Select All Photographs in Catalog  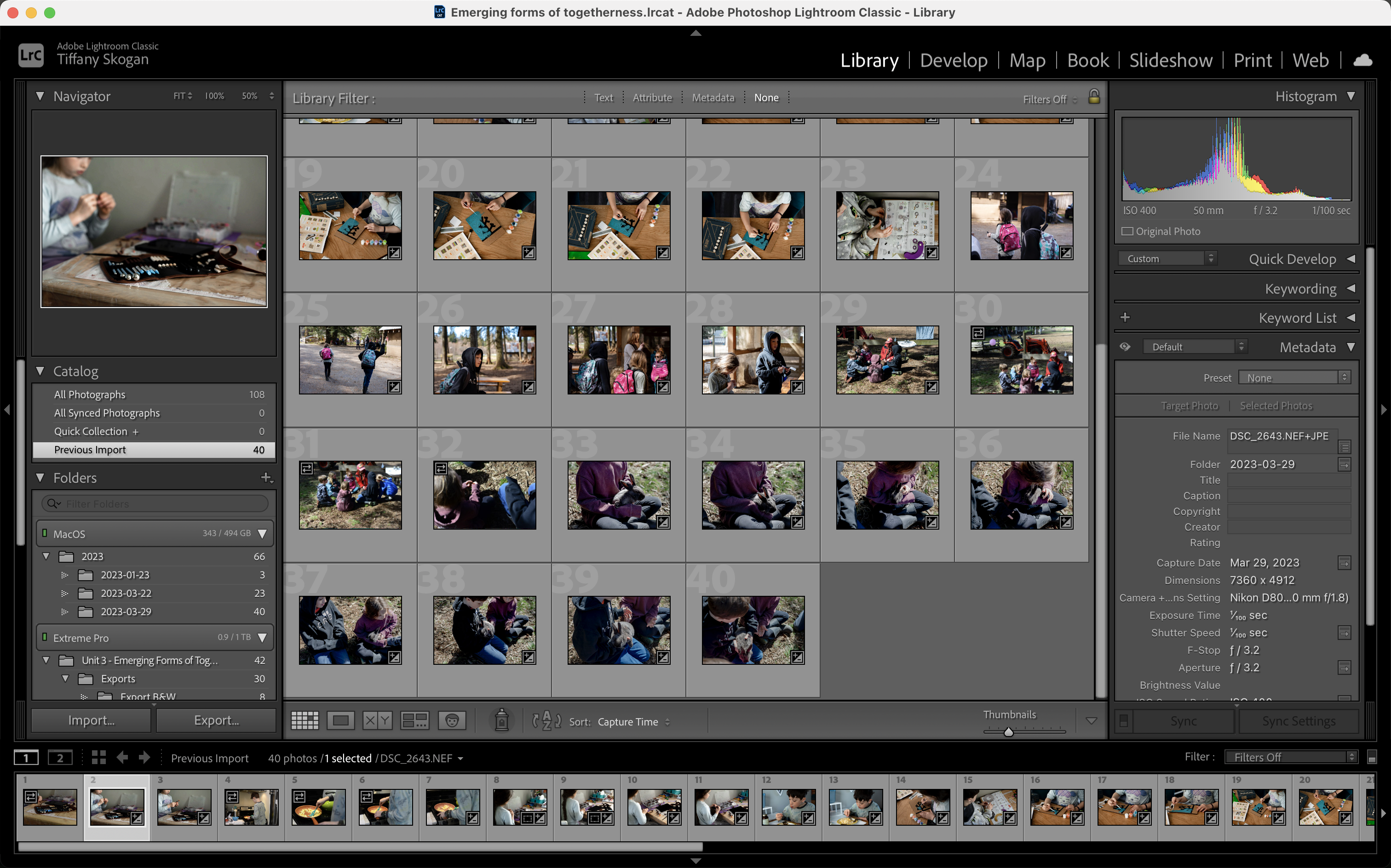pyautogui.click(x=154, y=394)
